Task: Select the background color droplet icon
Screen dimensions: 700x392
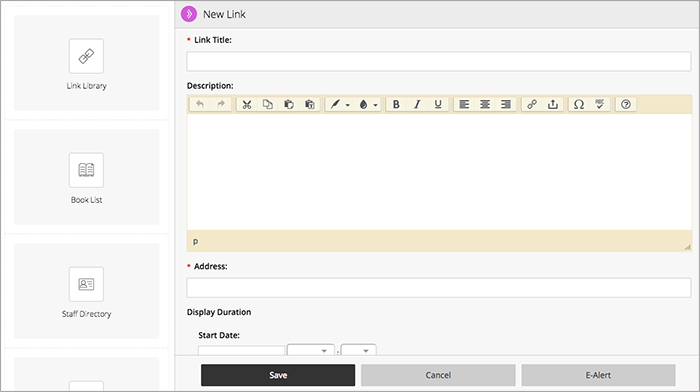Action: 363,104
